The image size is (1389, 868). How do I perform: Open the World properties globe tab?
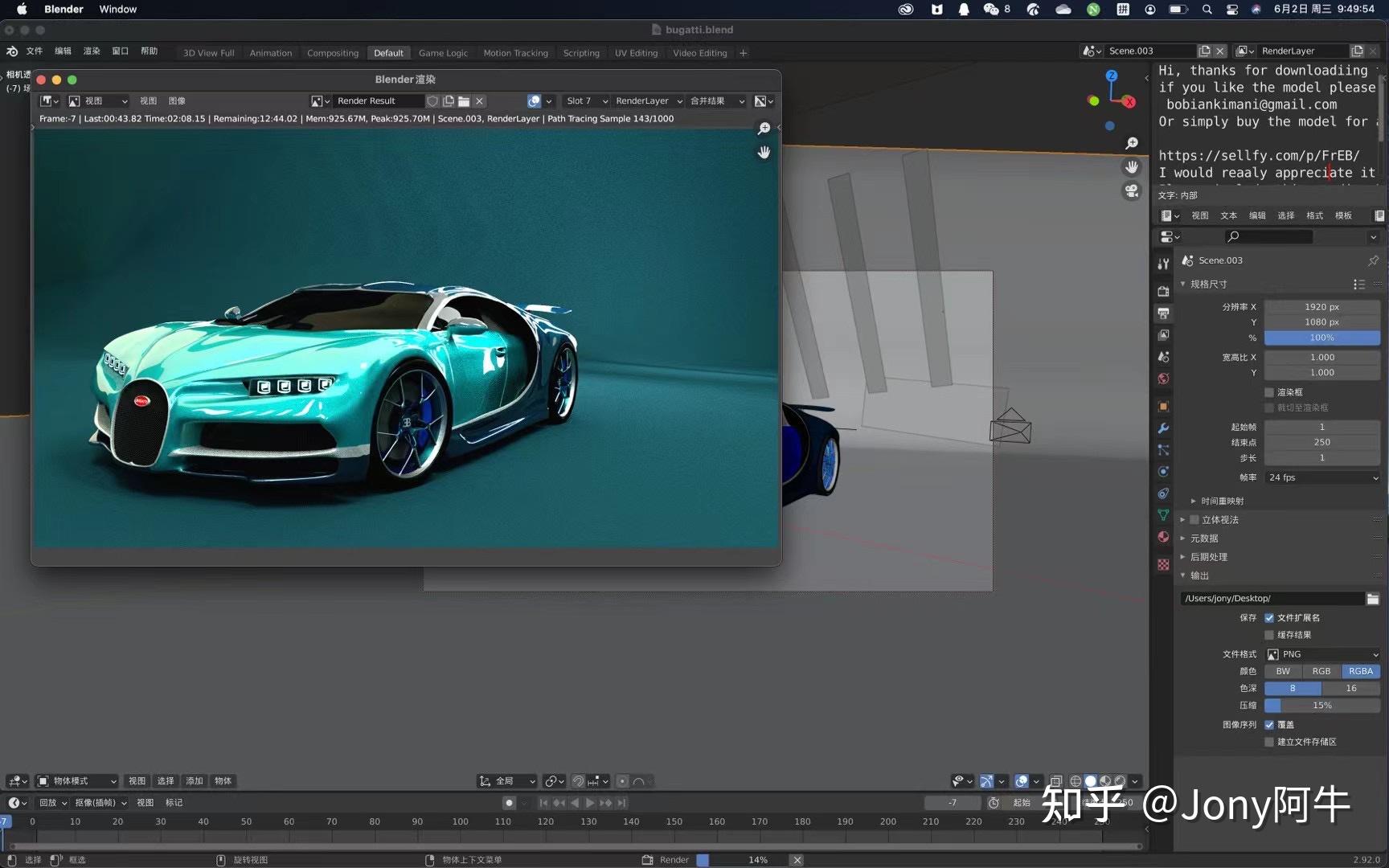(1163, 378)
